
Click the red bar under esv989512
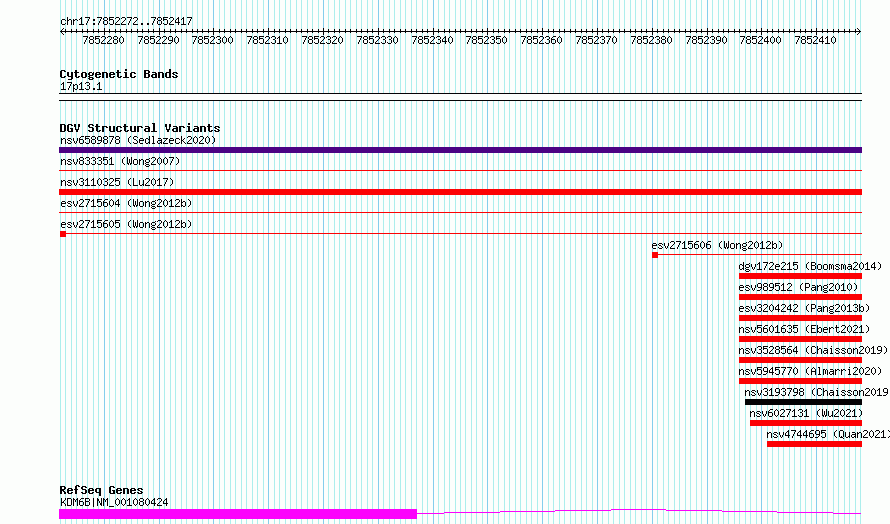[800, 297]
